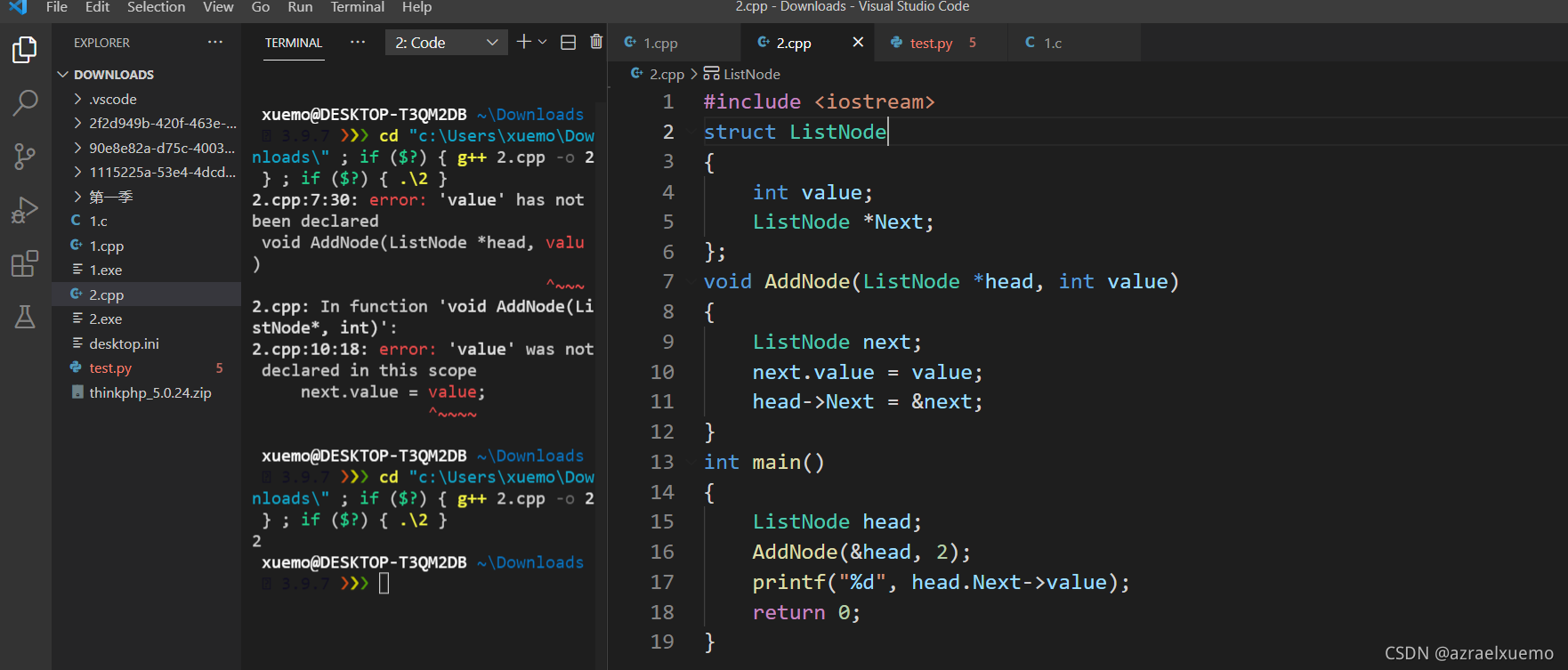Click the terminal input cursor
This screenshot has width=1568, height=670.
384,584
